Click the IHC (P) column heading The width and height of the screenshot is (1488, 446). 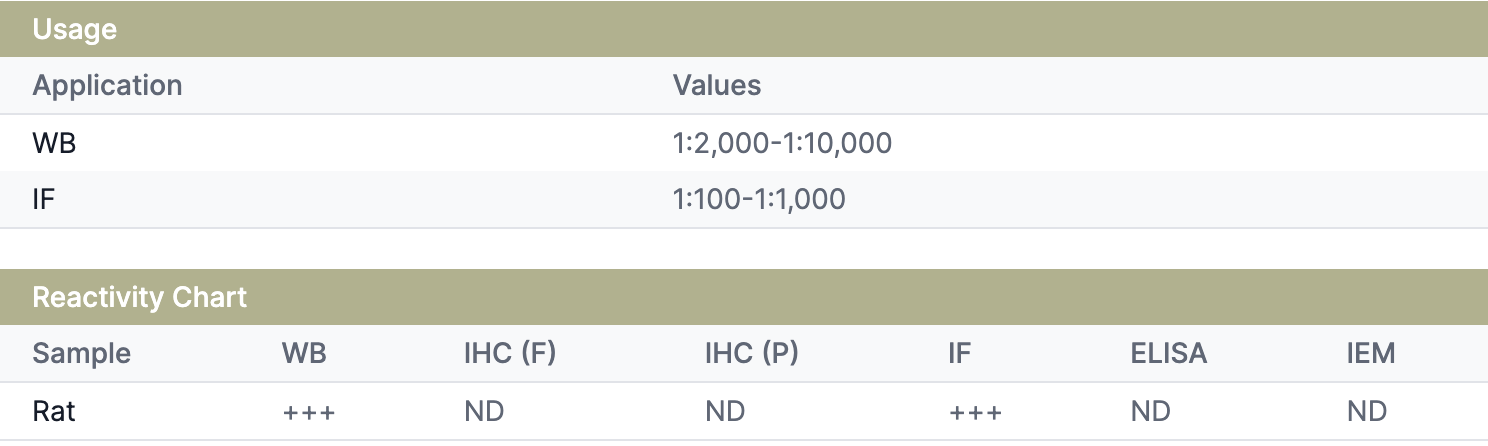(752, 354)
